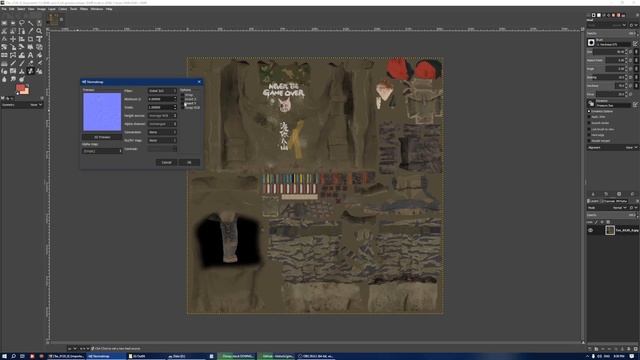Select the Rectangle Select tool

pos(4,23)
